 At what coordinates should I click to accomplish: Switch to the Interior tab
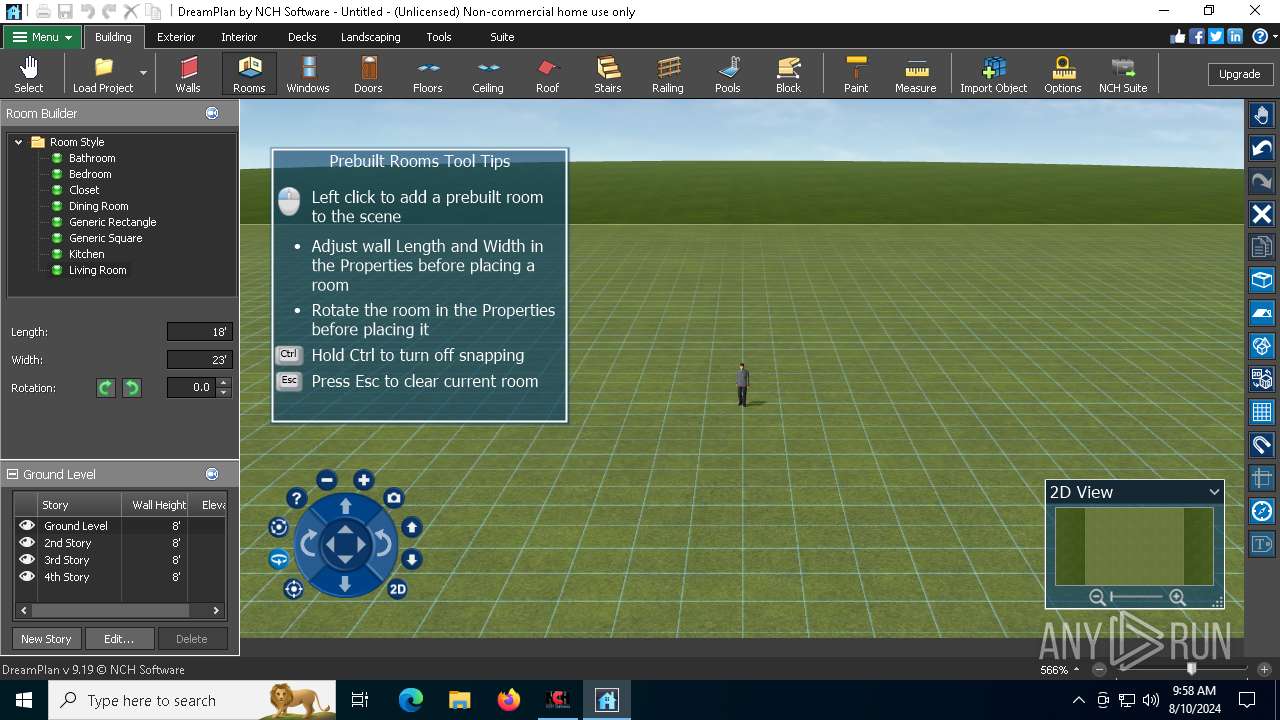point(239,37)
